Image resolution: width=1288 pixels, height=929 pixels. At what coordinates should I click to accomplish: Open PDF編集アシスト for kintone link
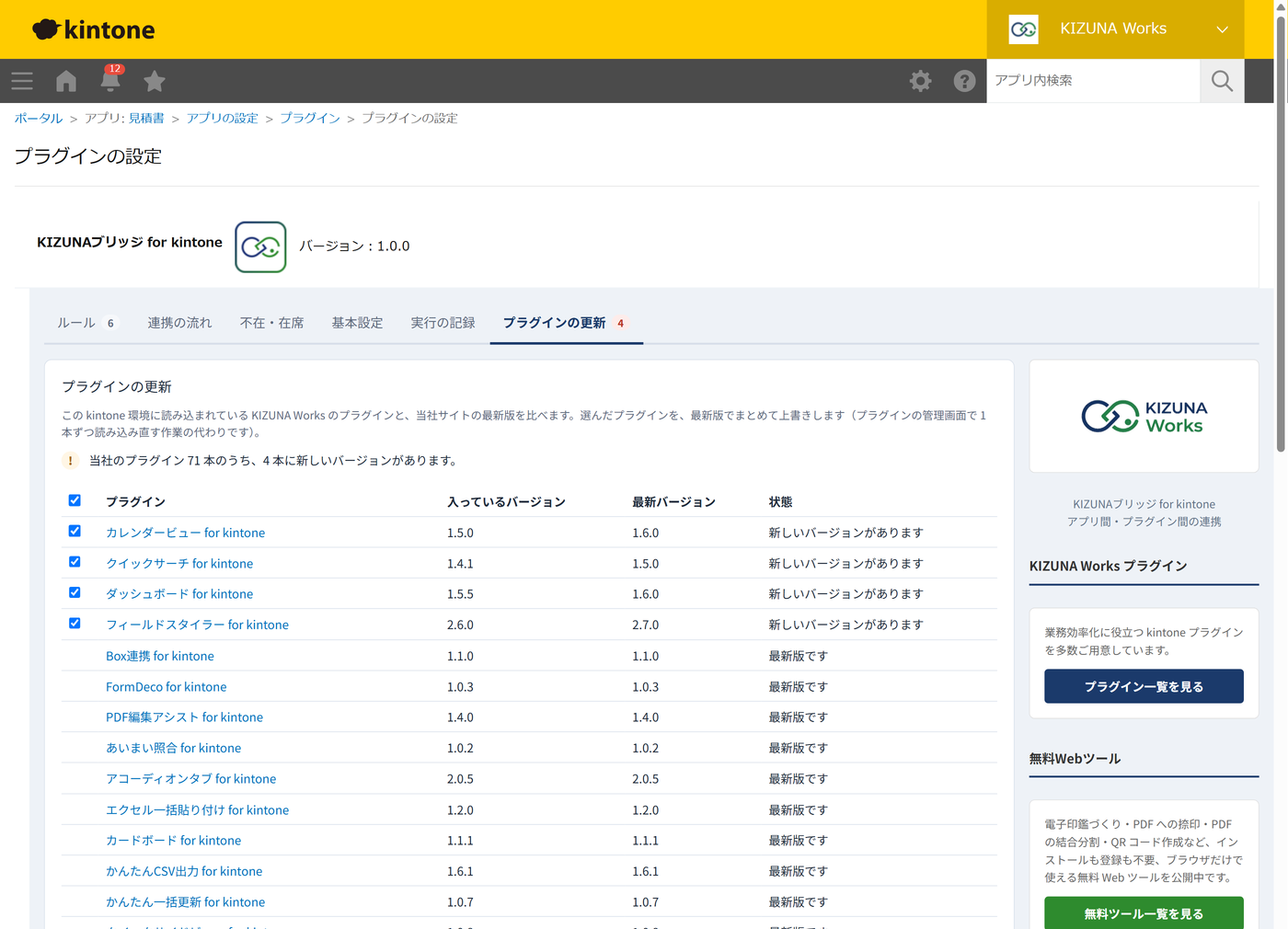click(184, 717)
